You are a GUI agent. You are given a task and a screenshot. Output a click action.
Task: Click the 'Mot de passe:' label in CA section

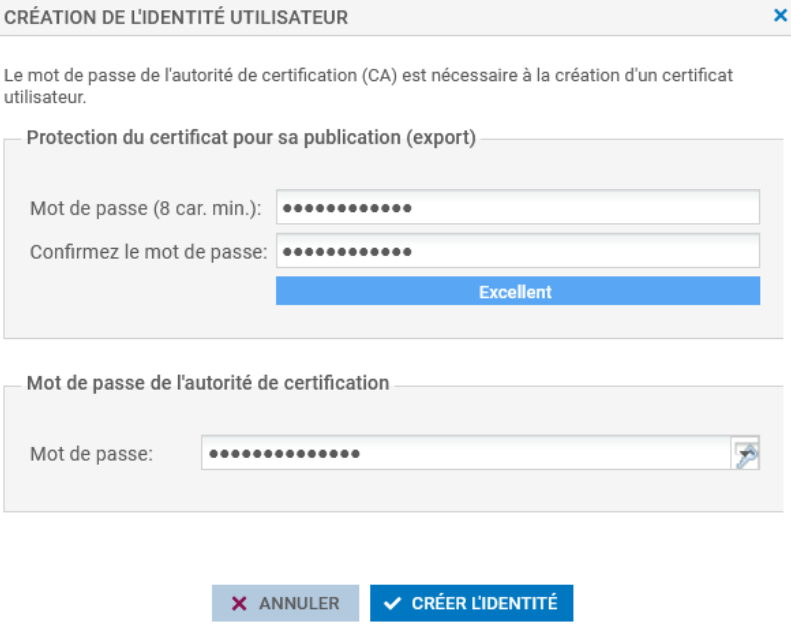coord(91,454)
